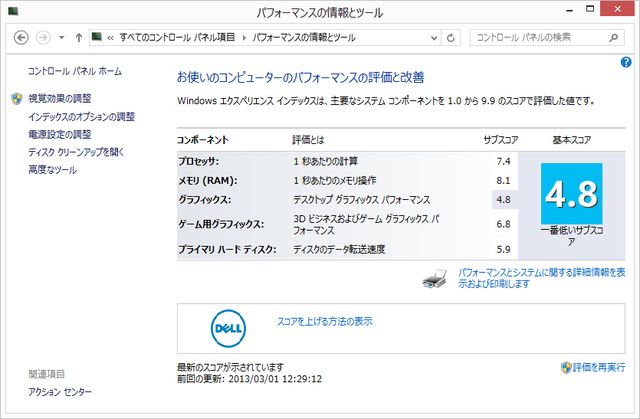Open コントロール パネル ホーム link
Image resolution: width=640 pixels, height=419 pixels.
(75, 71)
